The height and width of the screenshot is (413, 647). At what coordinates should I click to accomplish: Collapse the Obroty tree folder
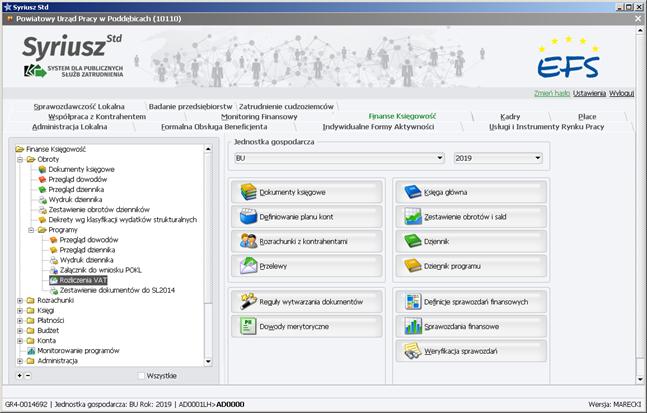pos(20,159)
